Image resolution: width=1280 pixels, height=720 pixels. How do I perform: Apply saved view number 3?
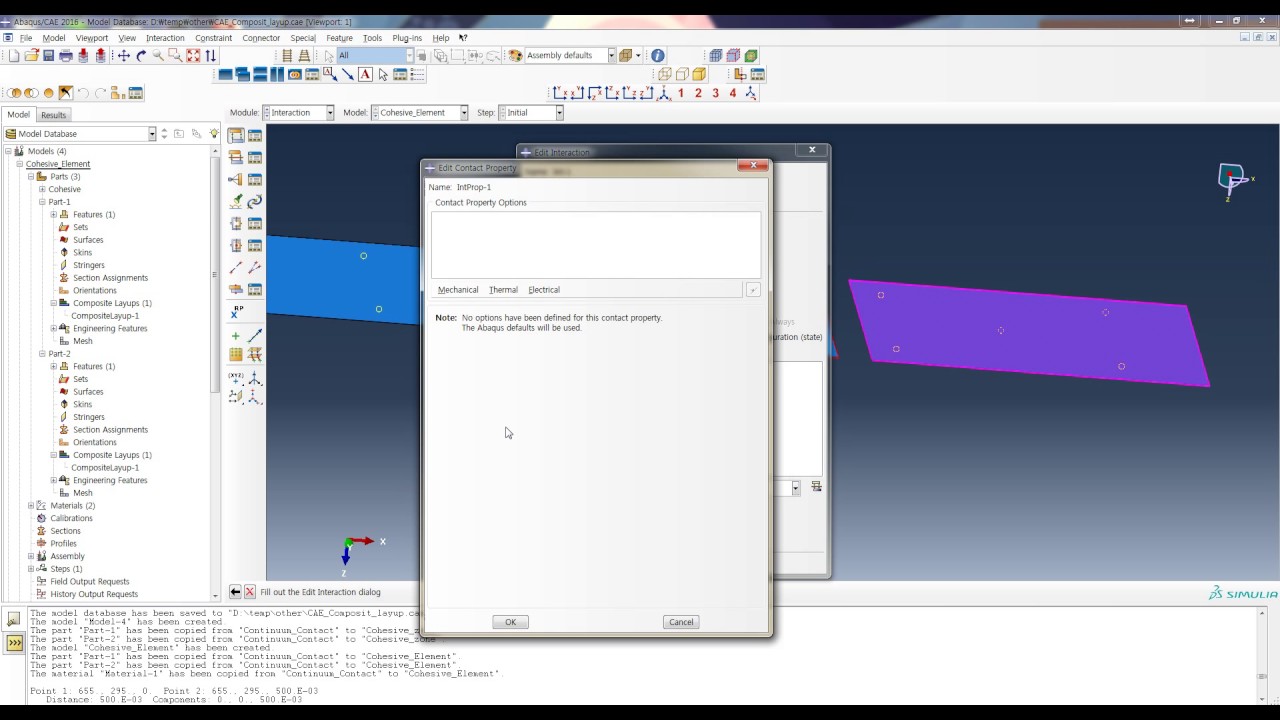click(x=715, y=93)
